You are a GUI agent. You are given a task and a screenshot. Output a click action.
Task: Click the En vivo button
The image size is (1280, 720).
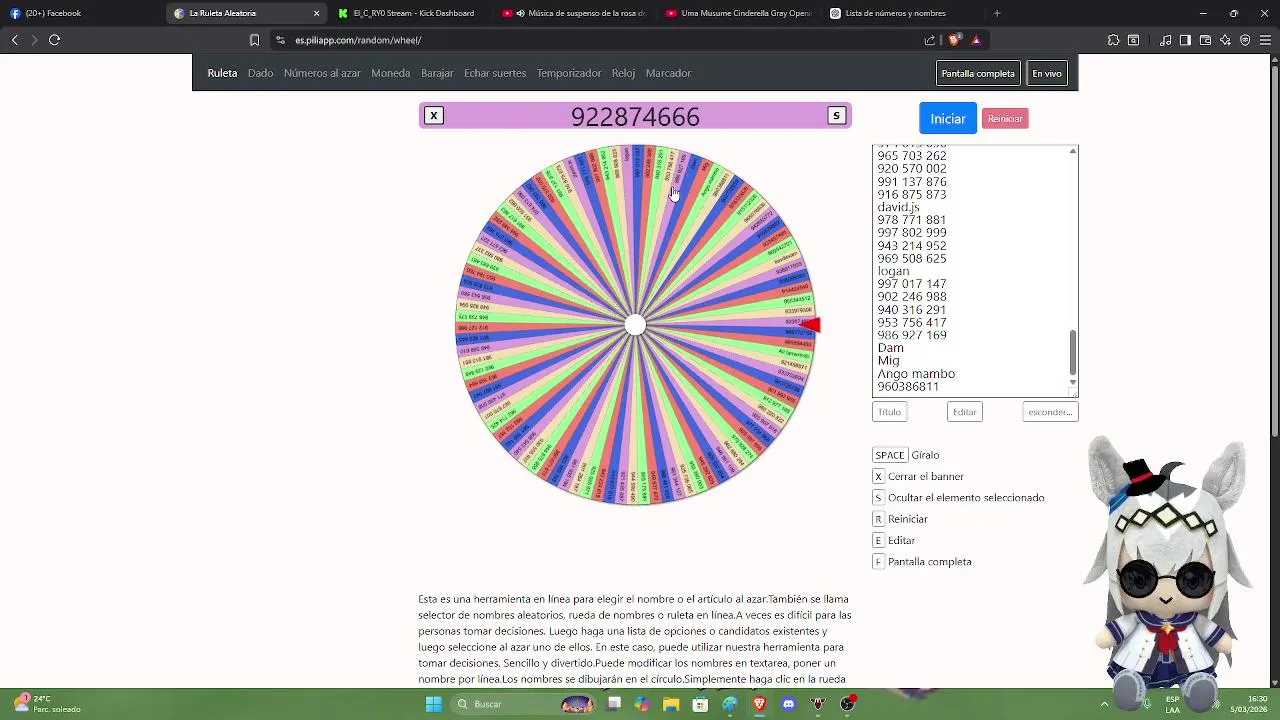coord(1047,73)
